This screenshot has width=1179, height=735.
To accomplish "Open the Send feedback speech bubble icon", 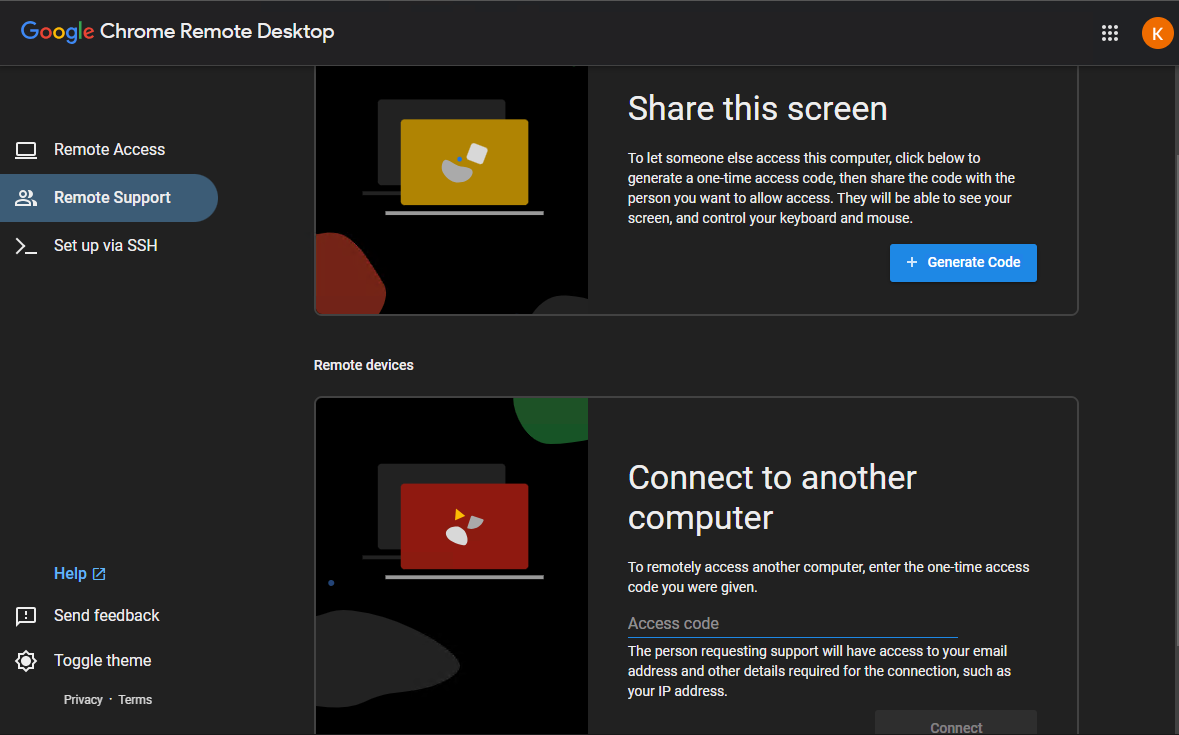I will click(26, 616).
